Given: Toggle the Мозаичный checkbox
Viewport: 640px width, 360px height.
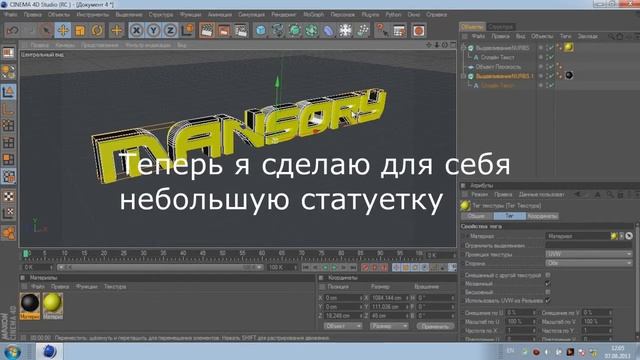Looking at the screenshot, I should pos(548,283).
